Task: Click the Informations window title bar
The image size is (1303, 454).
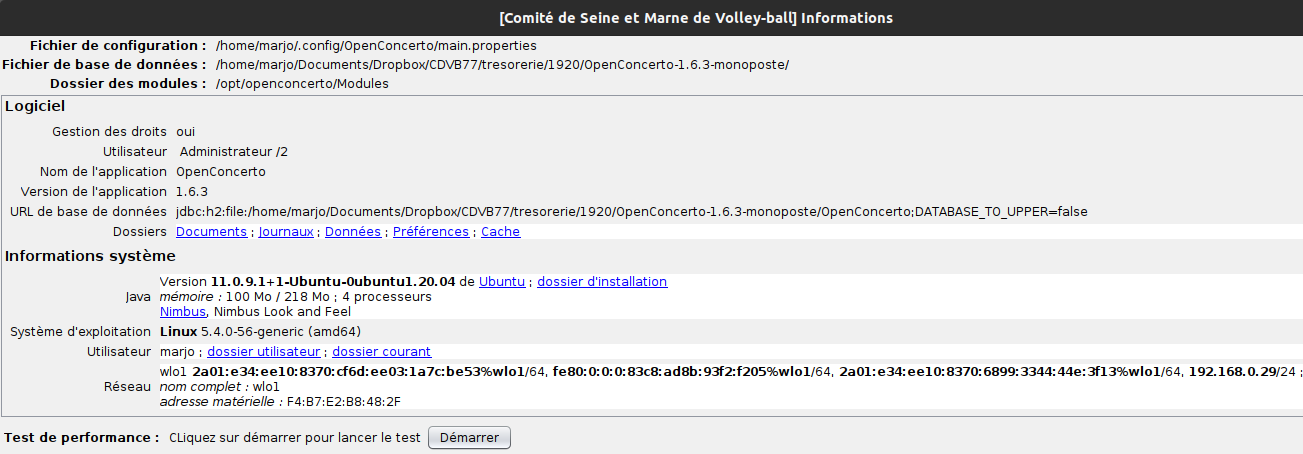Action: pyautogui.click(x=651, y=18)
